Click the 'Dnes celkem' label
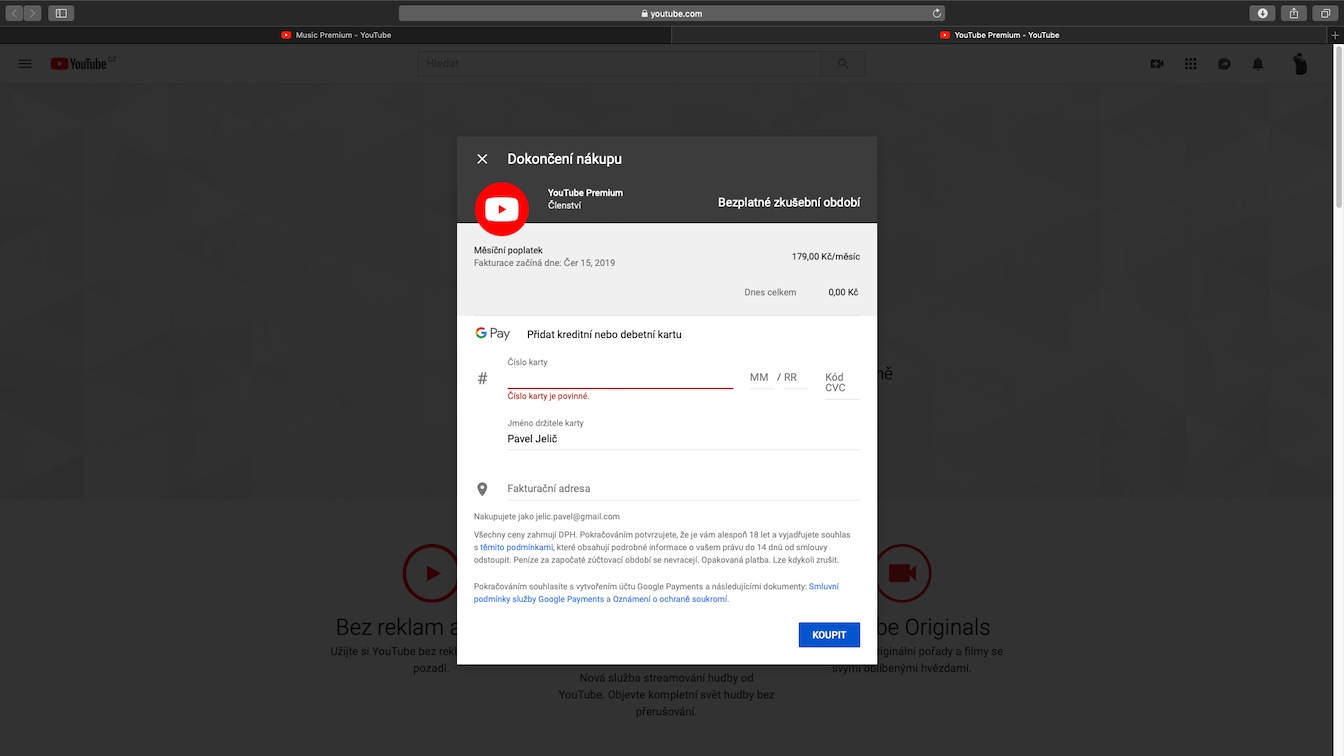Viewport: 1344px width, 756px height. click(x=770, y=292)
